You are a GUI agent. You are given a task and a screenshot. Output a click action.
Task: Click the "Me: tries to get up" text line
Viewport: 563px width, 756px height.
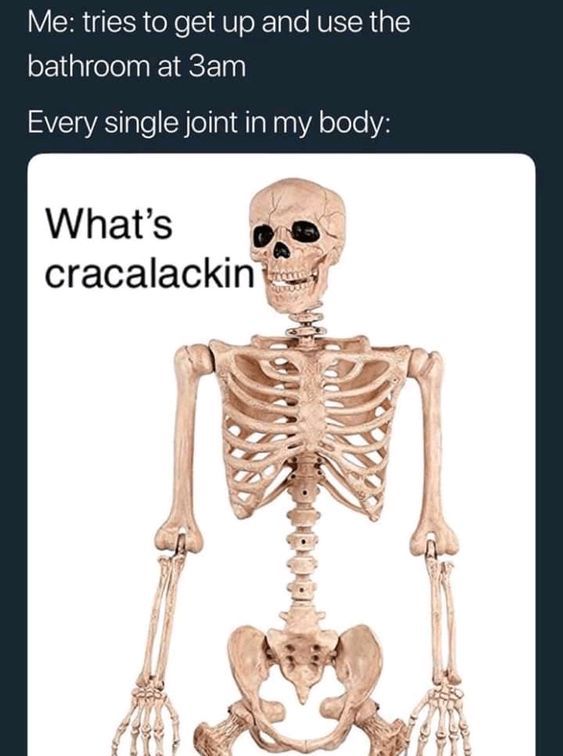[x=219, y=23]
